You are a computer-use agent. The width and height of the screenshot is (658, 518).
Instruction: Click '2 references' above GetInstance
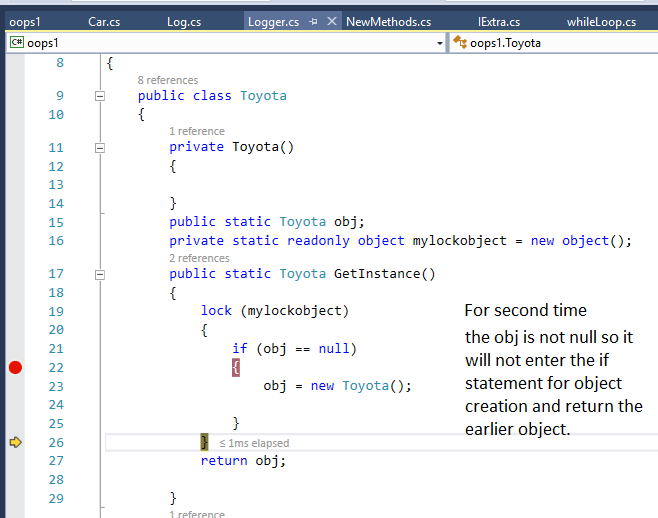coord(200,258)
